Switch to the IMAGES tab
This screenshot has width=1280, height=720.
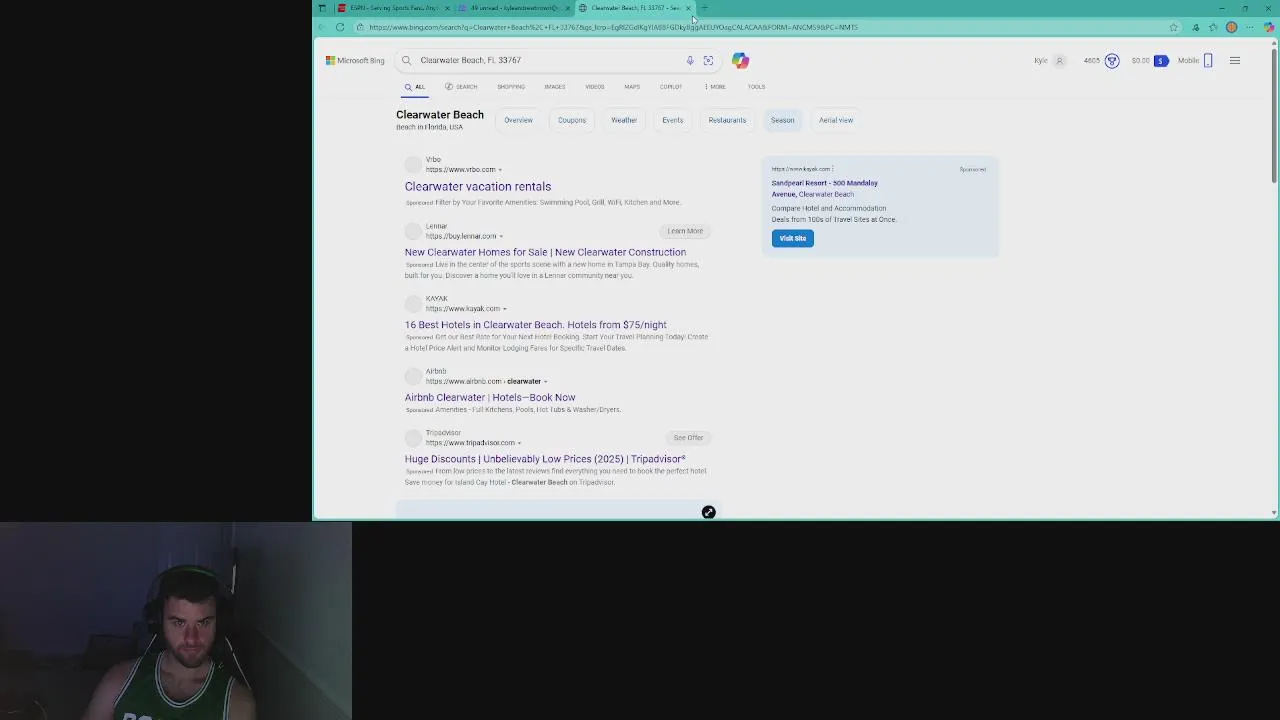point(555,87)
